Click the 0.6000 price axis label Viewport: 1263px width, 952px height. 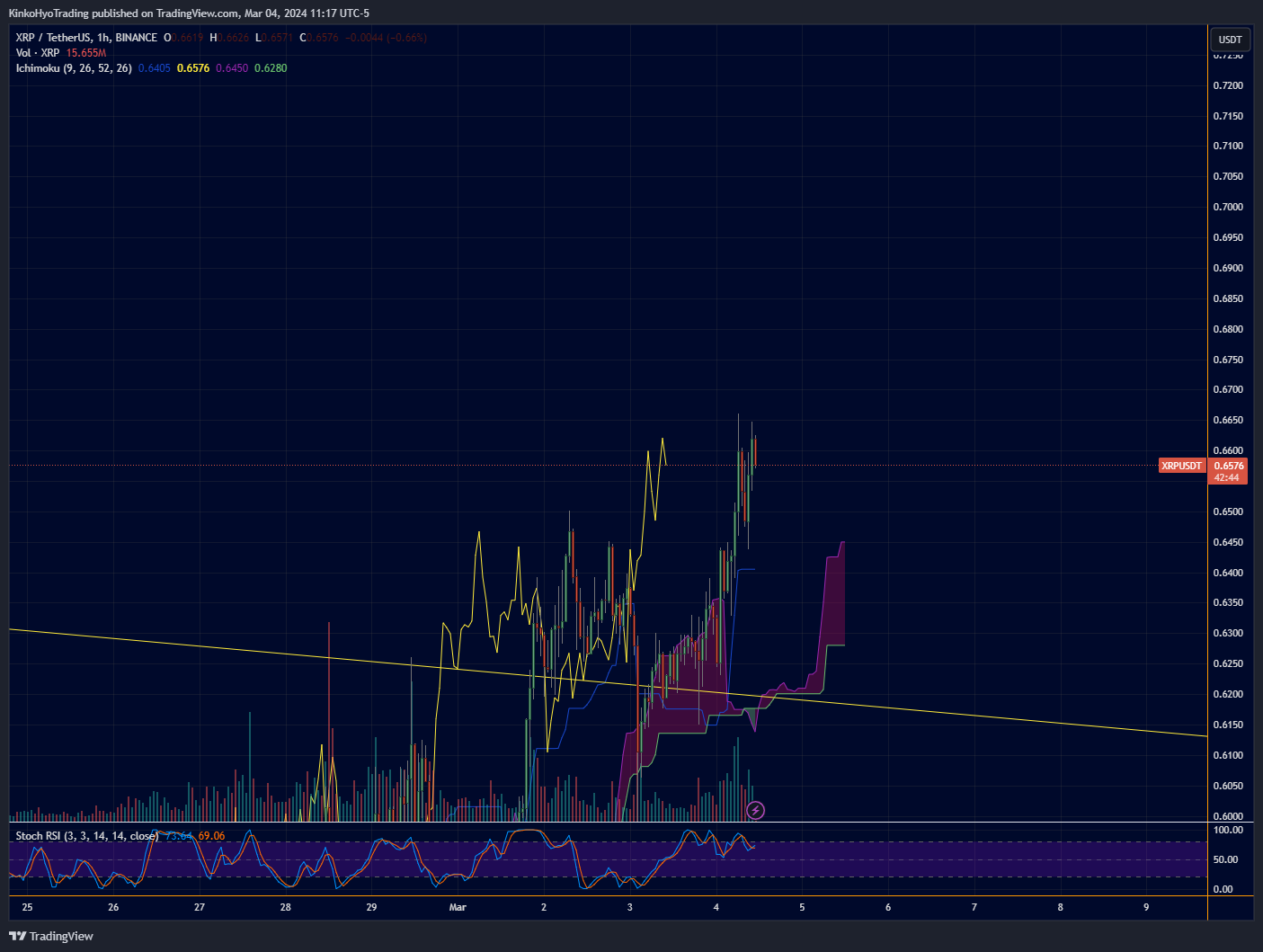(1228, 816)
